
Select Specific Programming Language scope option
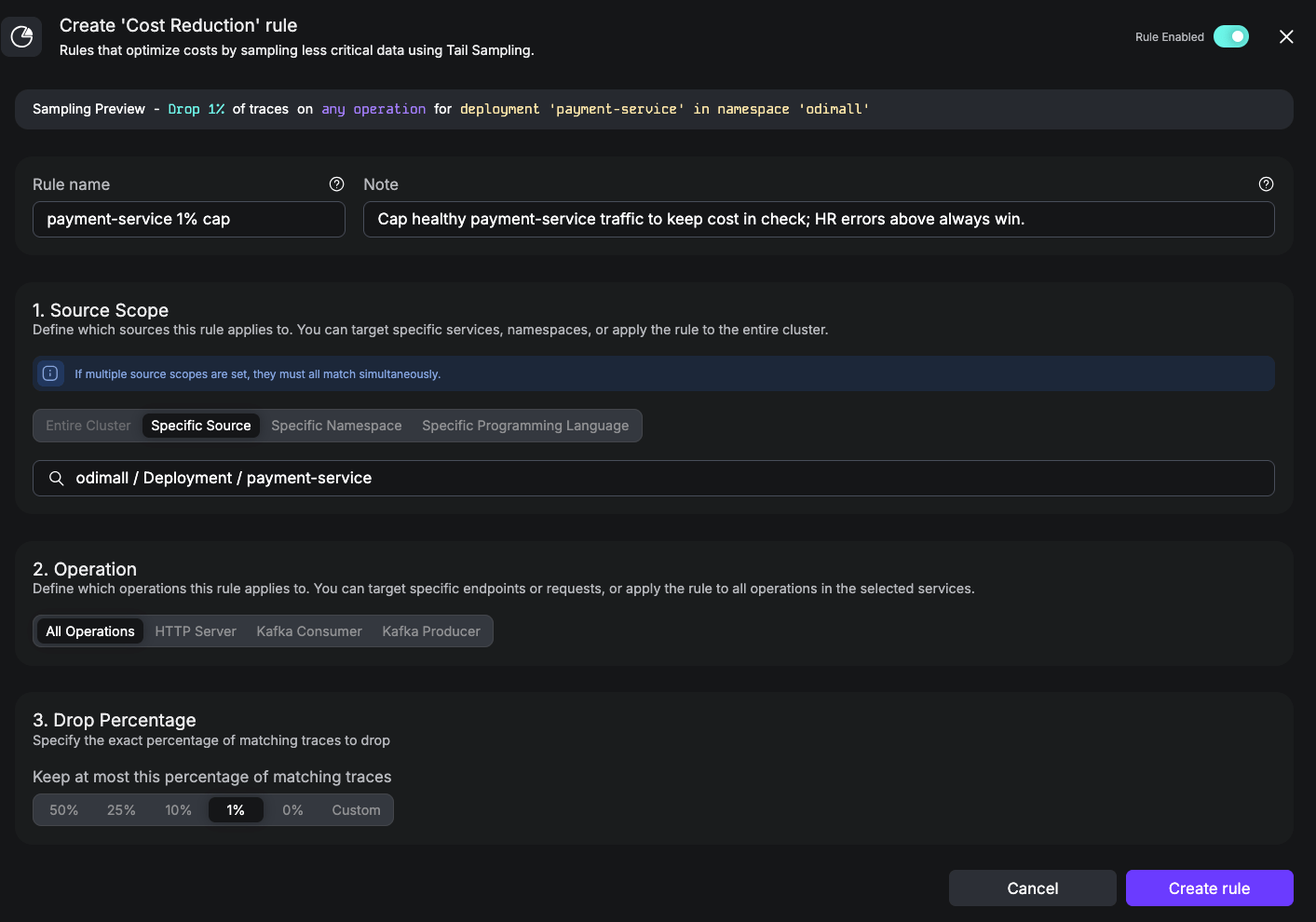click(525, 426)
